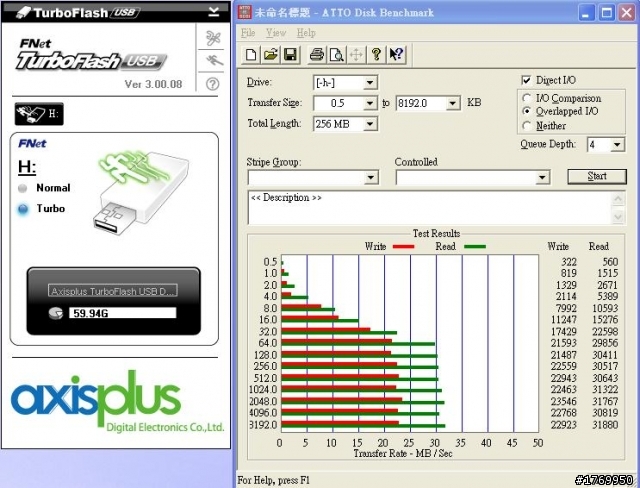Image resolution: width=640 pixels, height=488 pixels.
Task: Select Normal mode in TurboFlash
Action: tap(44, 188)
